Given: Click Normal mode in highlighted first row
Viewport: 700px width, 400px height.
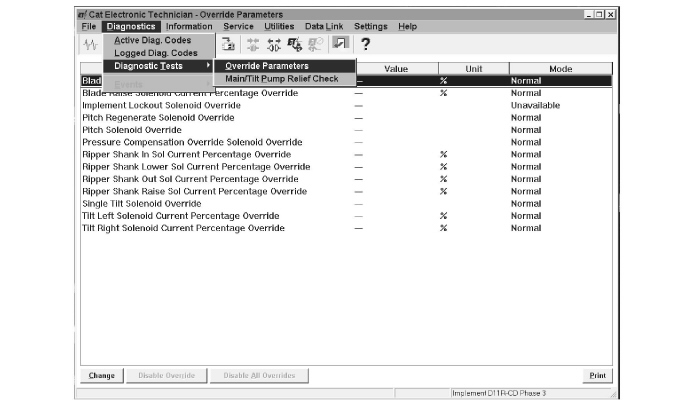Looking at the screenshot, I should [526, 81].
